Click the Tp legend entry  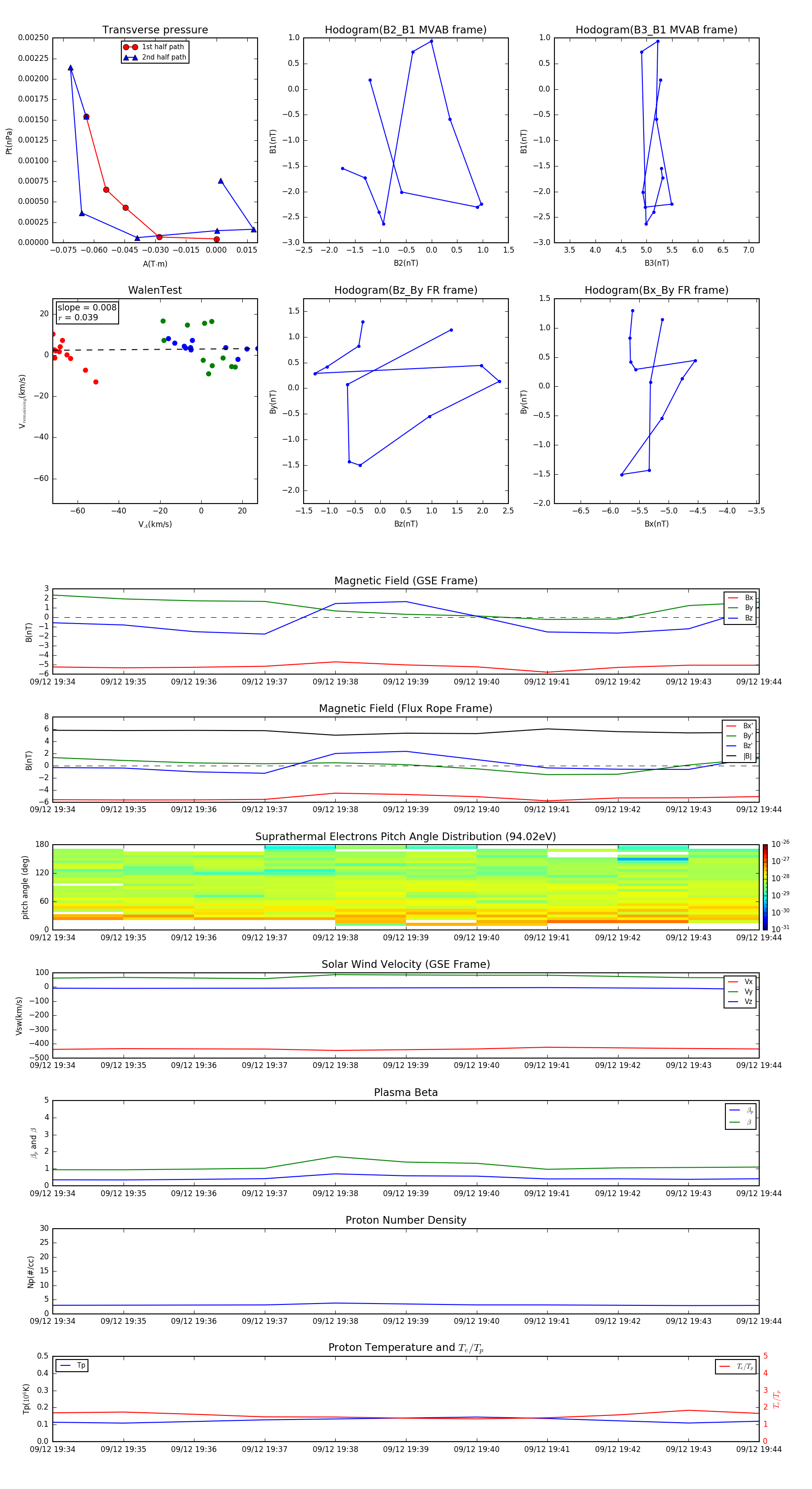click(x=72, y=1365)
